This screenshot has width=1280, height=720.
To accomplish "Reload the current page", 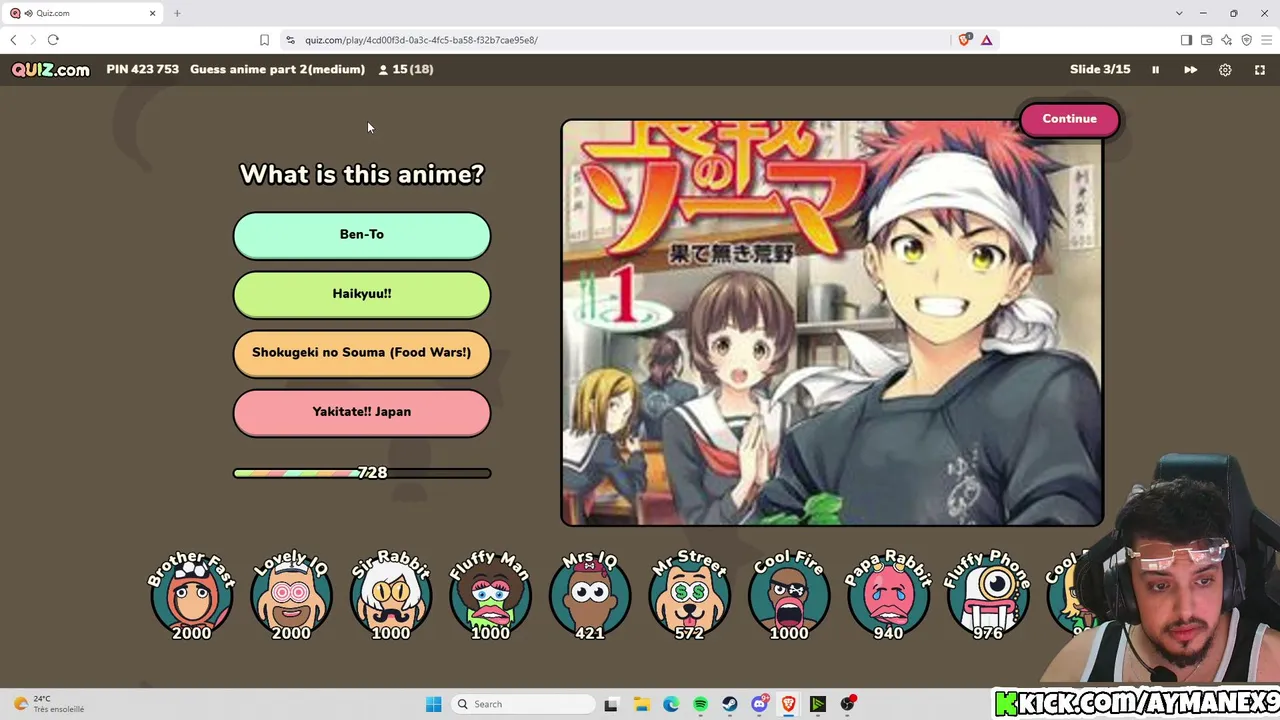I will [53, 40].
